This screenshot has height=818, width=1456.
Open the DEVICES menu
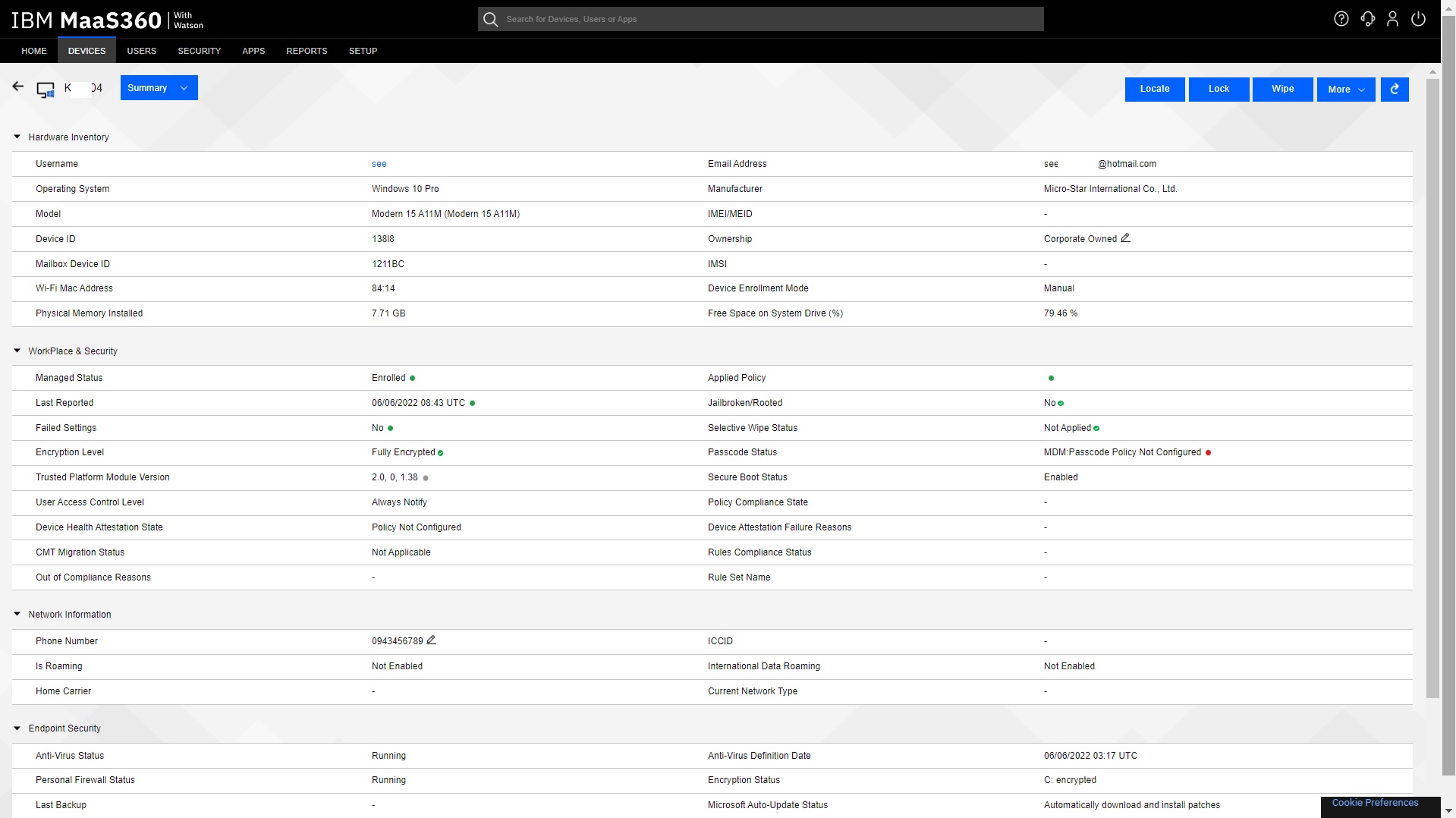[86, 51]
